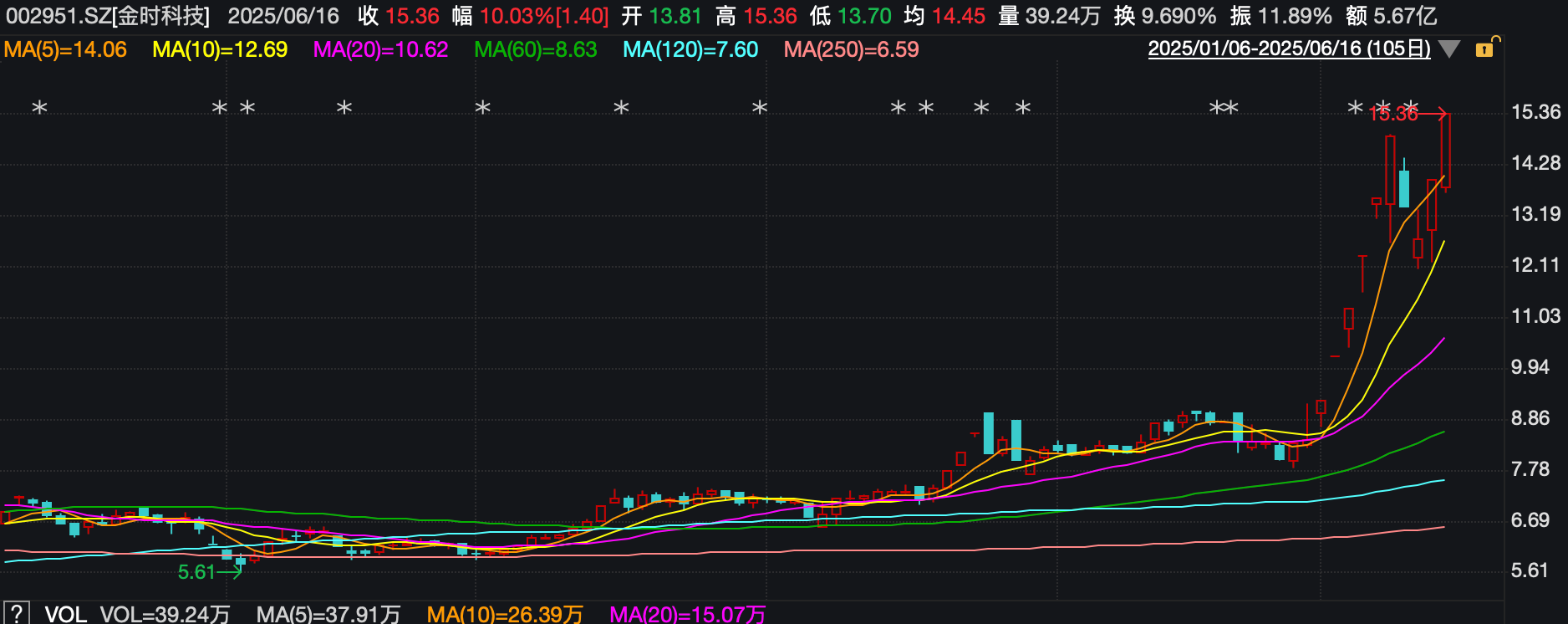1568x624 pixels.
Task: Click the volume value 量 39.24万
Action: click(x=1049, y=16)
